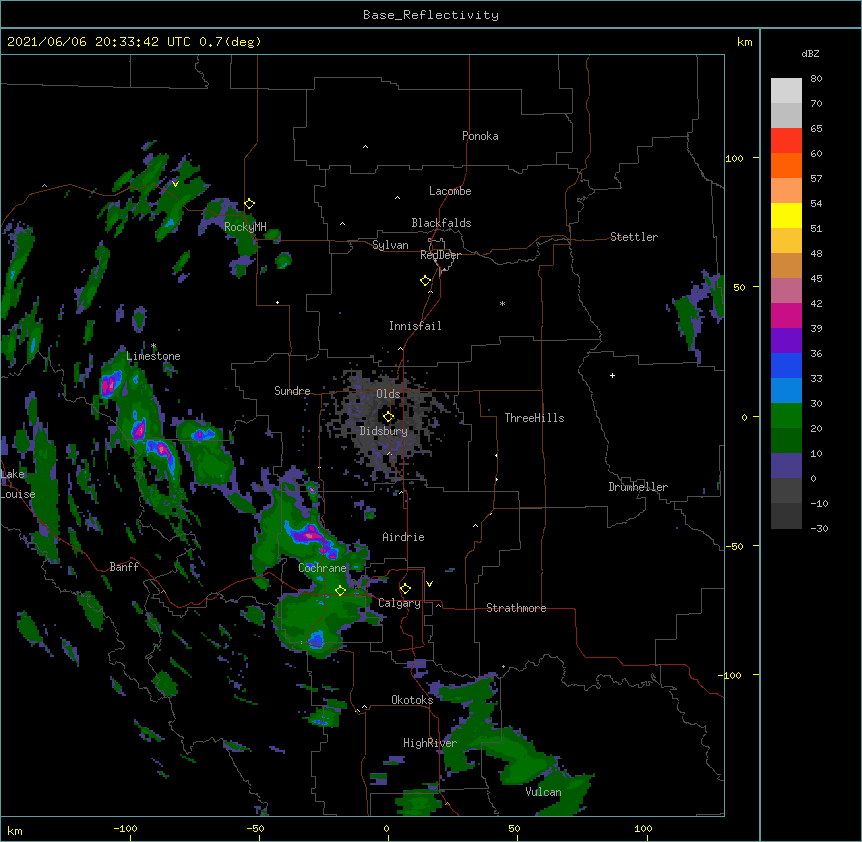
Task: Click the -100 tick on right axis
Action: [x=731, y=675]
